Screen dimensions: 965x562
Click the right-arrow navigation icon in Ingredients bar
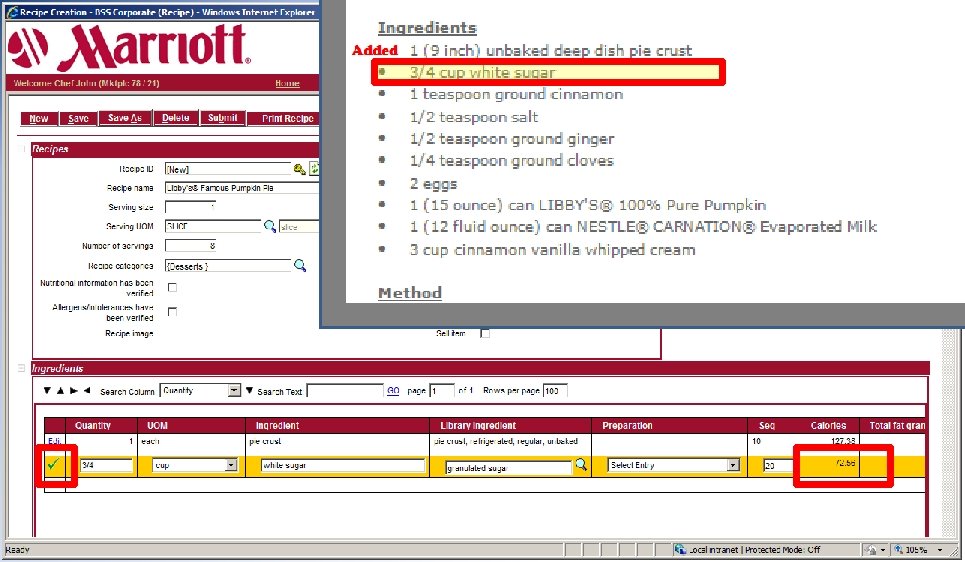(x=73, y=390)
